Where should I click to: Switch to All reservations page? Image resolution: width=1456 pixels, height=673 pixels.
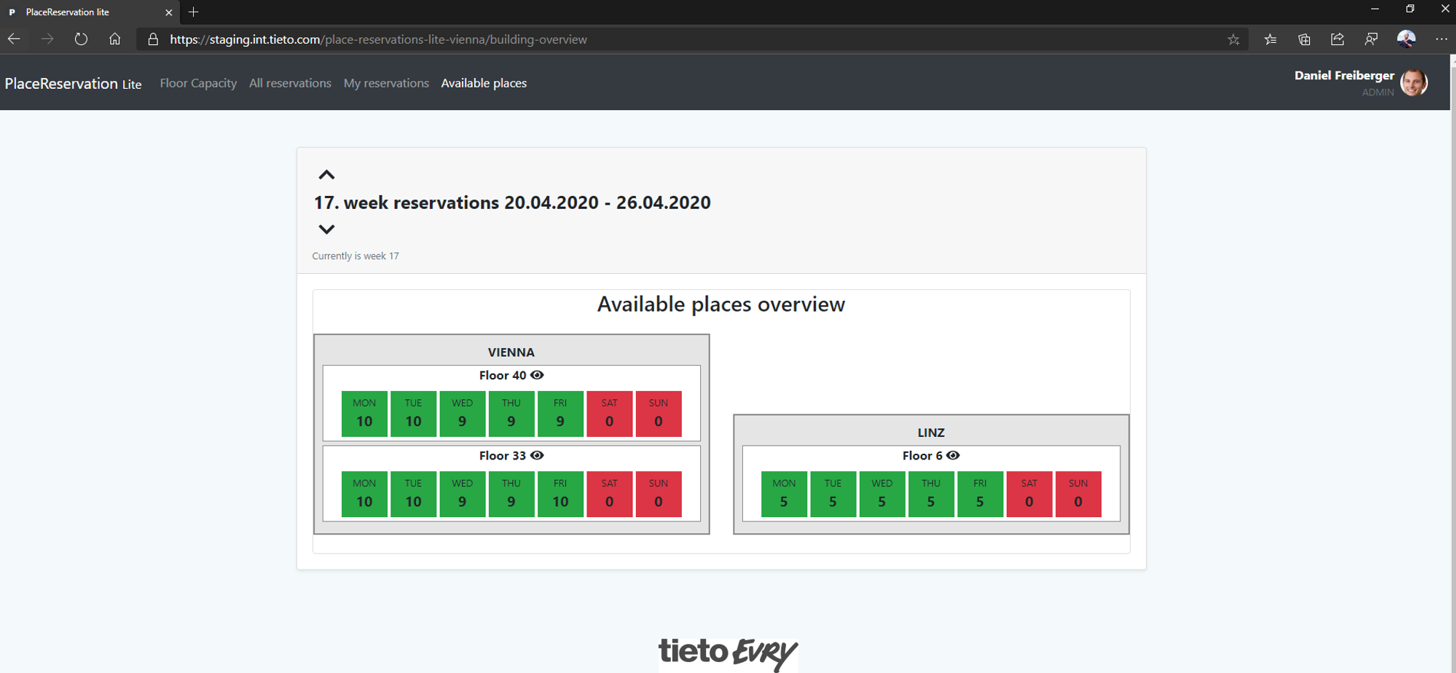(290, 83)
